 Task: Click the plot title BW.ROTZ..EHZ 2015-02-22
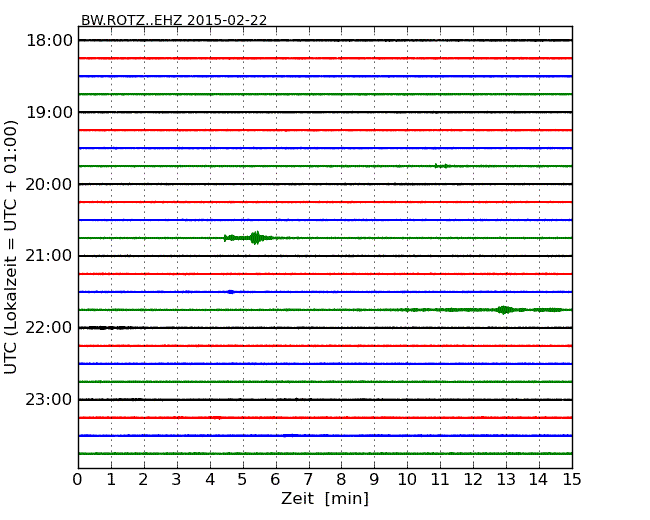pyautogui.click(x=174, y=20)
